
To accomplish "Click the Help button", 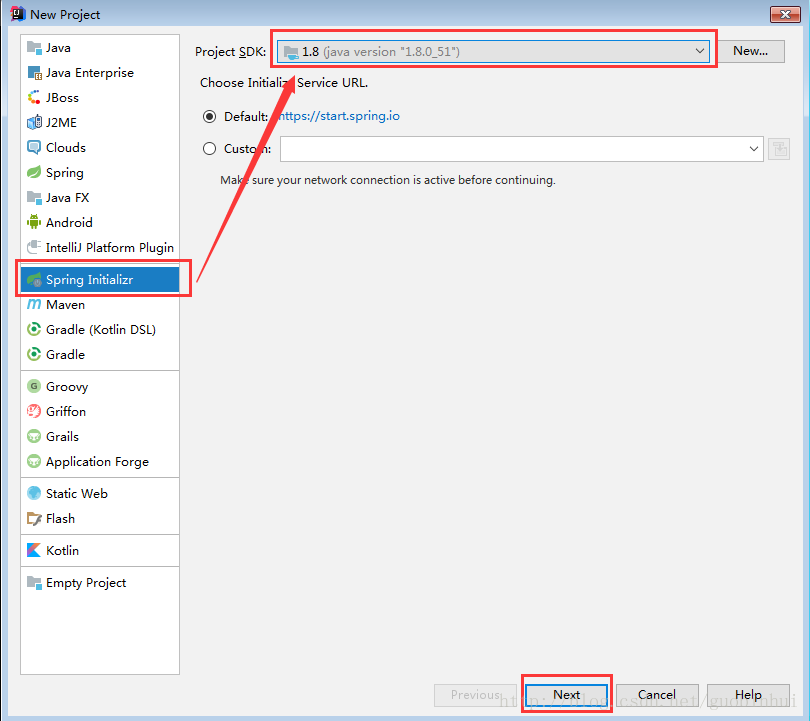I will [748, 695].
